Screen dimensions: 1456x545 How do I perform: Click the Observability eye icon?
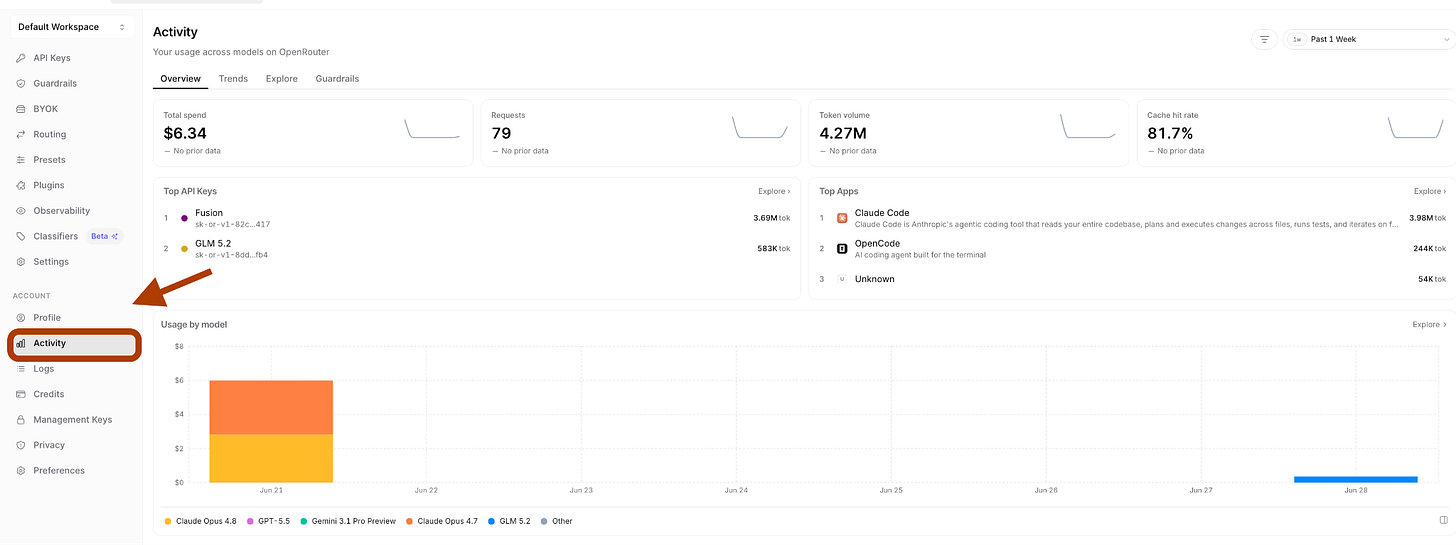(x=22, y=211)
